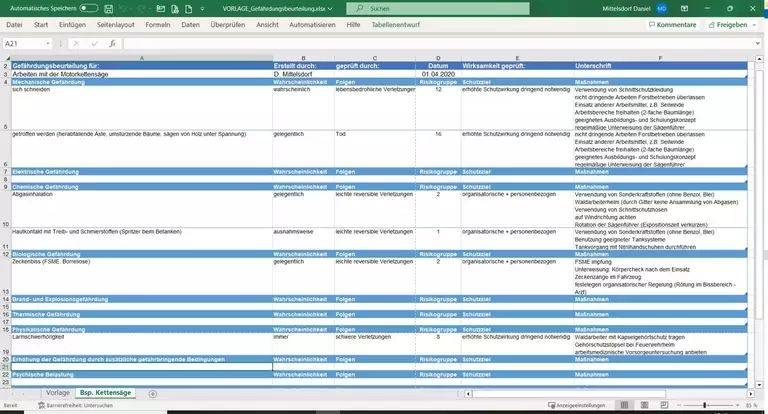The height and width of the screenshot is (414, 768).
Task: Switch to the Vorlage sheet tab
Action: click(x=58, y=393)
